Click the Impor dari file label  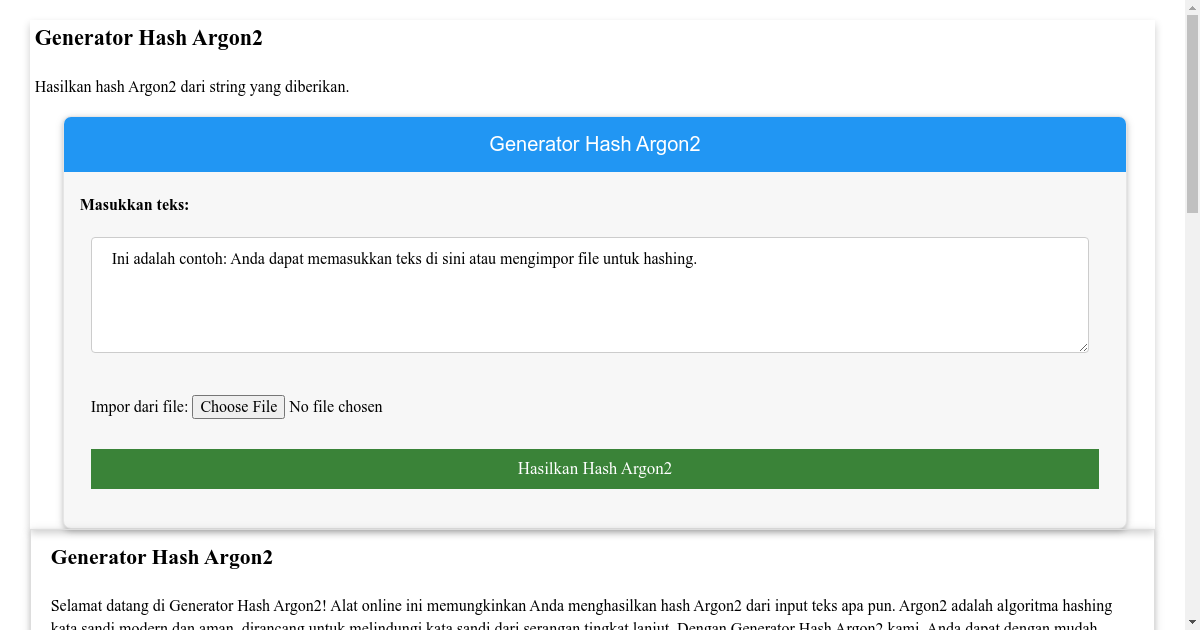[139, 406]
